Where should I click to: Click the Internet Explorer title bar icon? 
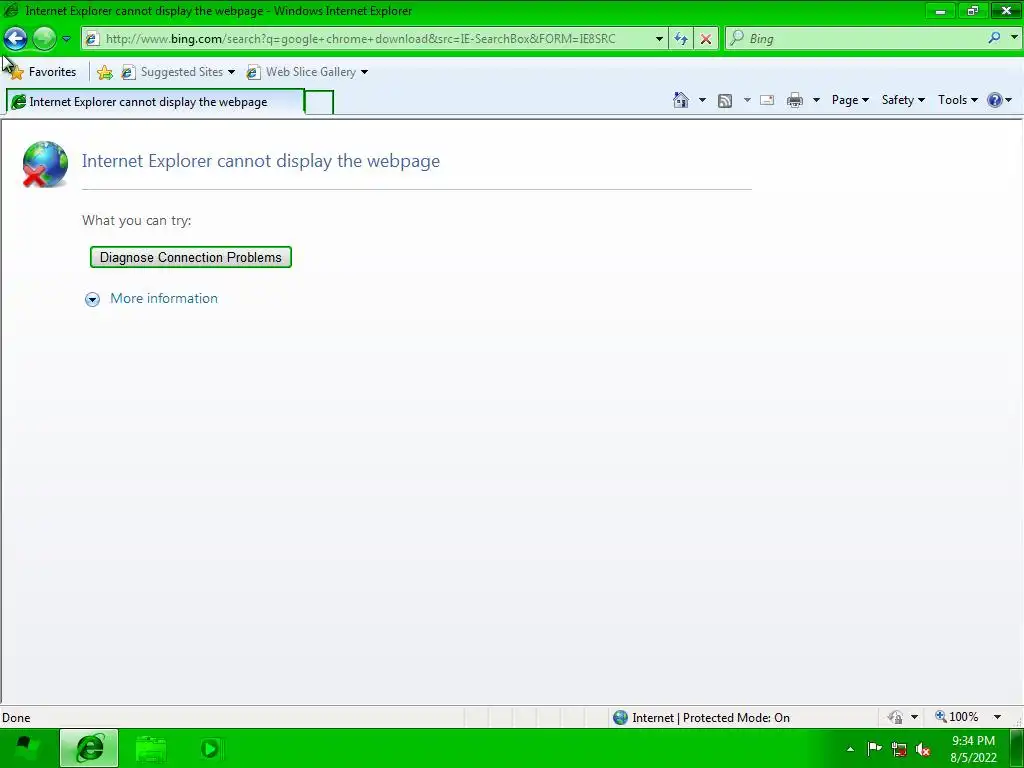11,10
